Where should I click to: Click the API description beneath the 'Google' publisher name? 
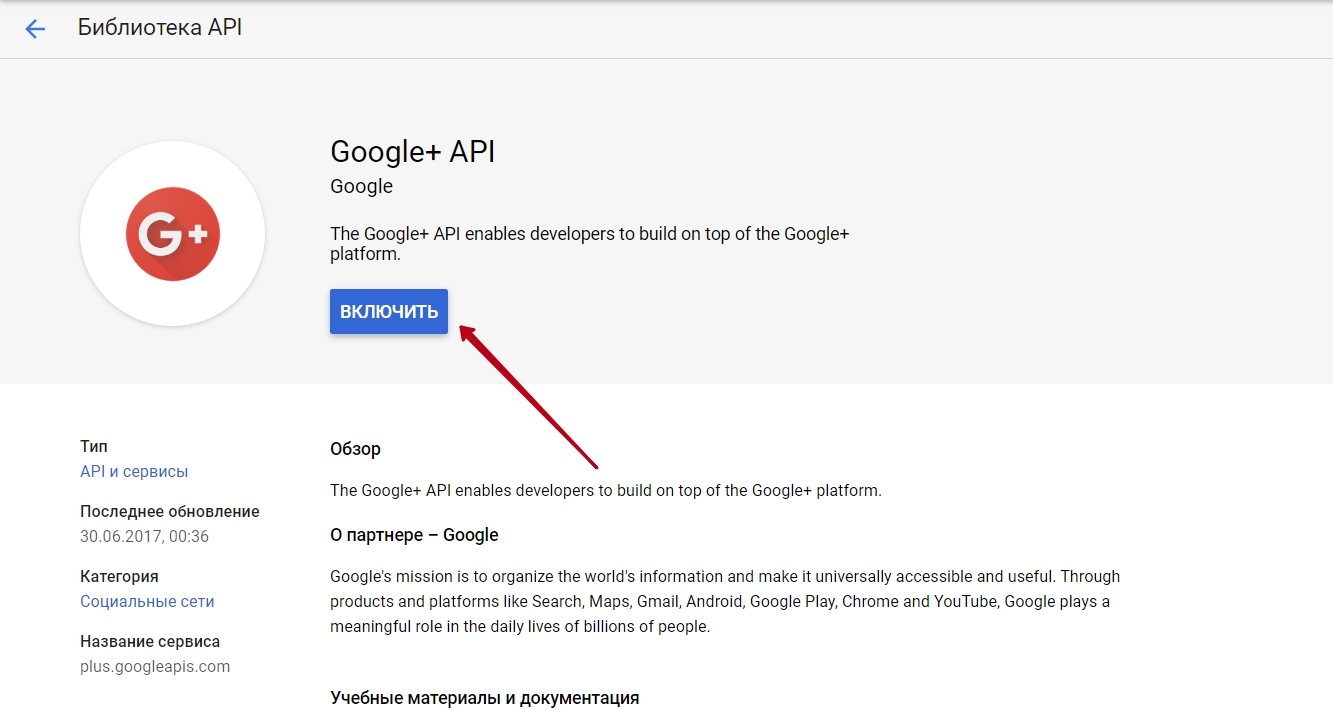tap(590, 244)
